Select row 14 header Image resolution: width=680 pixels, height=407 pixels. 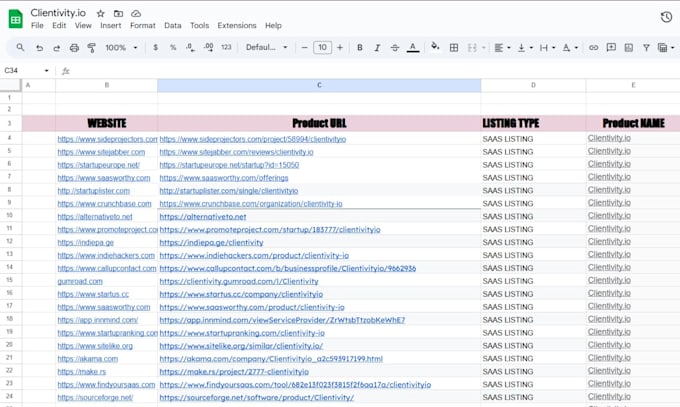click(x=10, y=267)
